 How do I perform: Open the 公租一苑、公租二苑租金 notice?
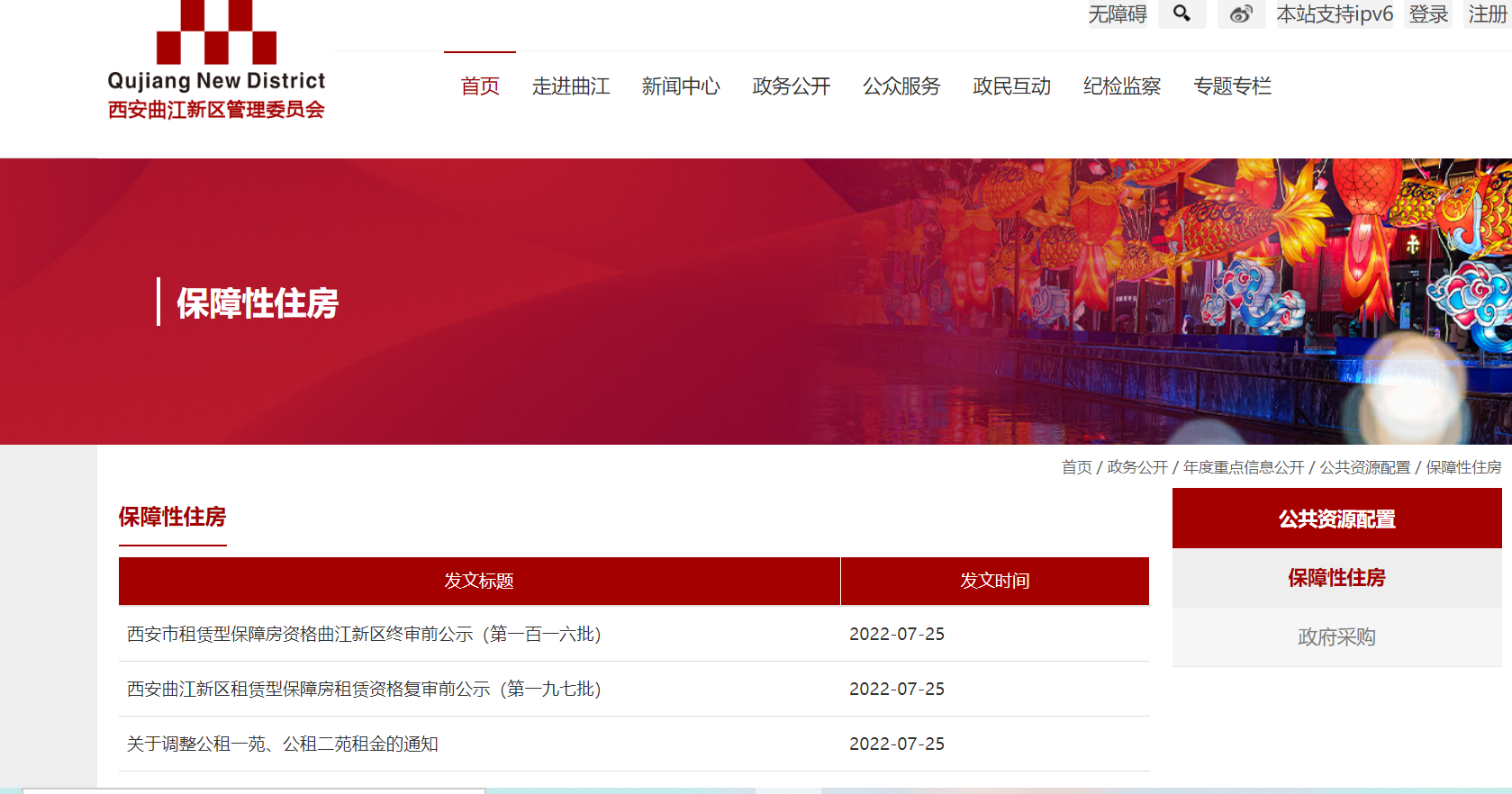pyautogui.click(x=282, y=744)
